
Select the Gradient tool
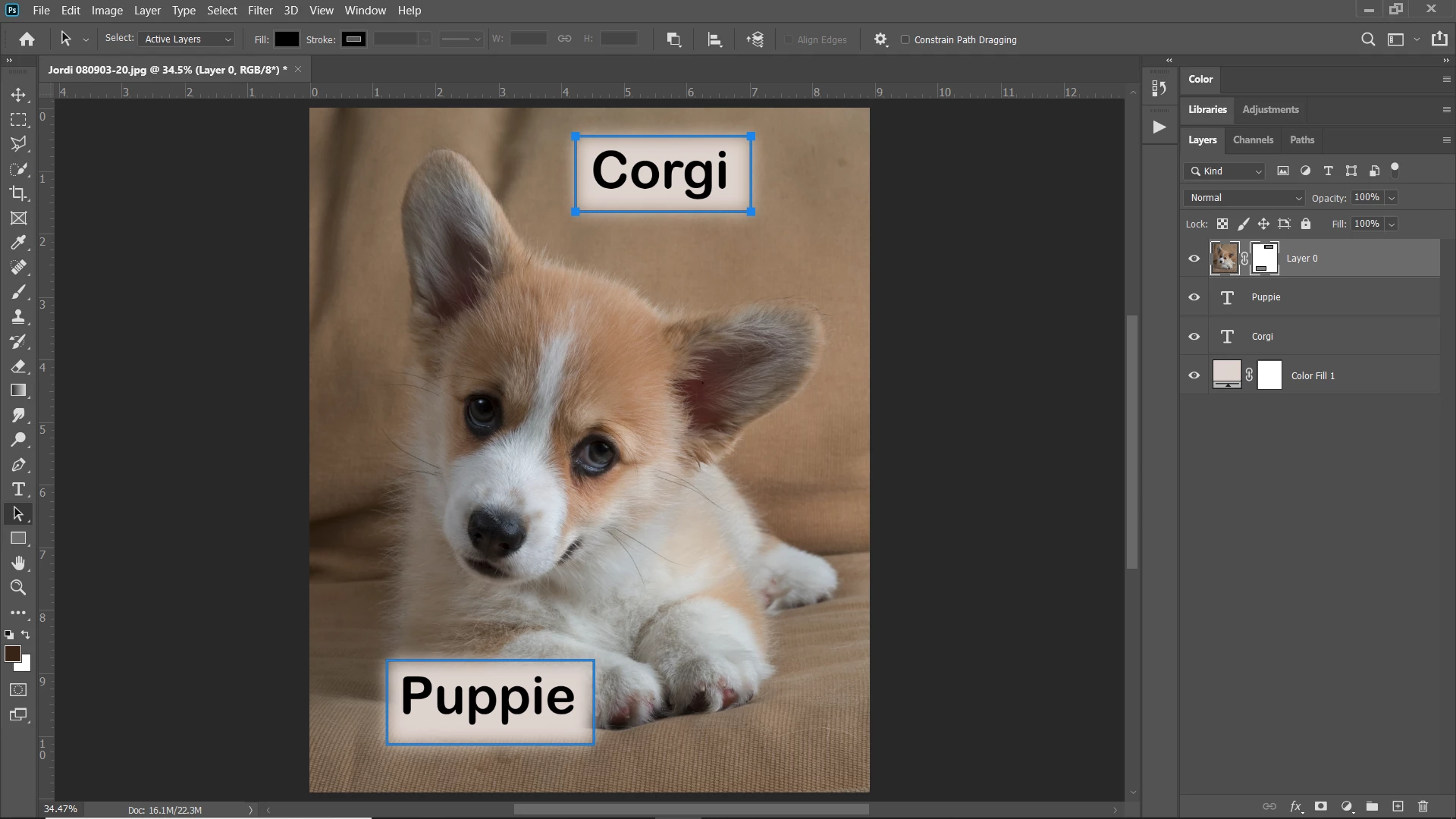click(18, 391)
